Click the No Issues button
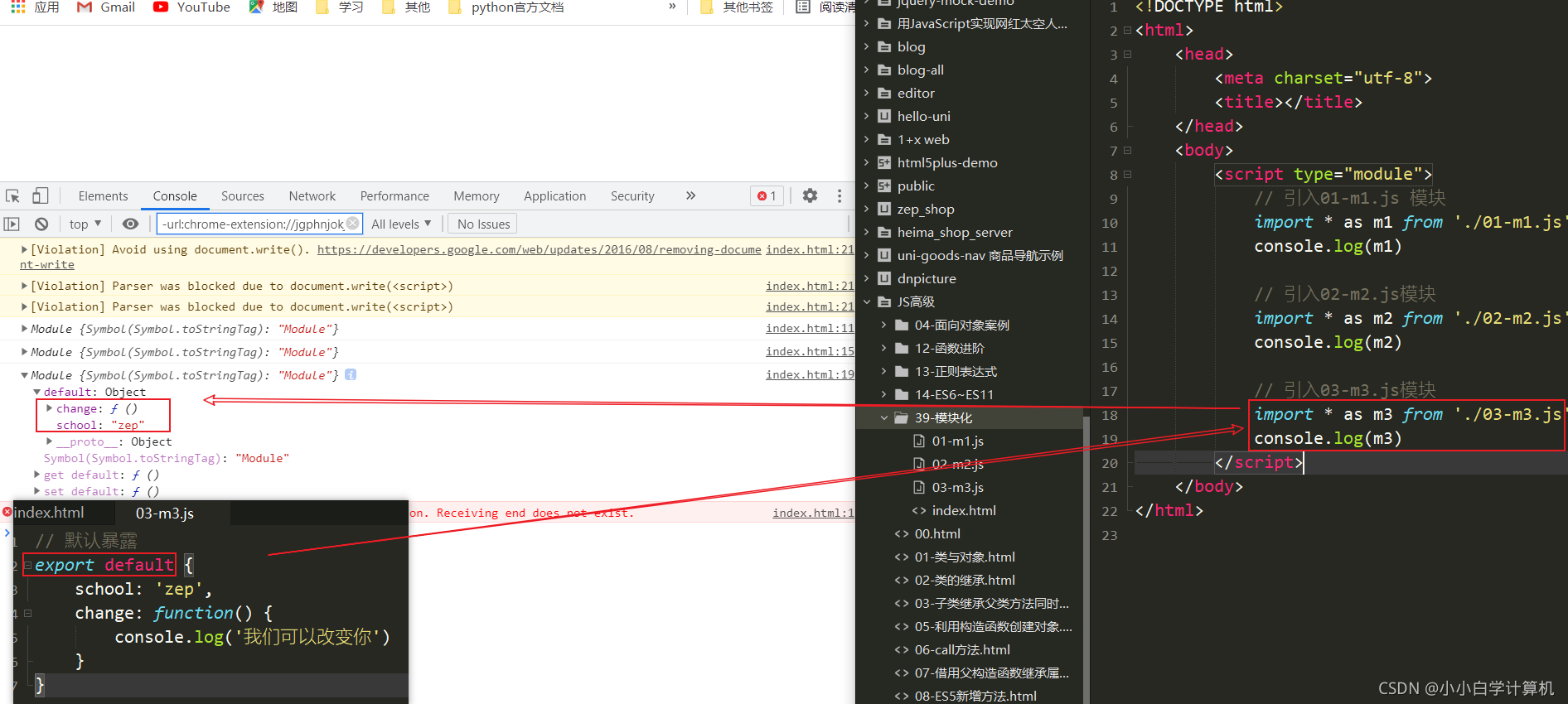Screen dimensions: 1568x704 coord(484,224)
